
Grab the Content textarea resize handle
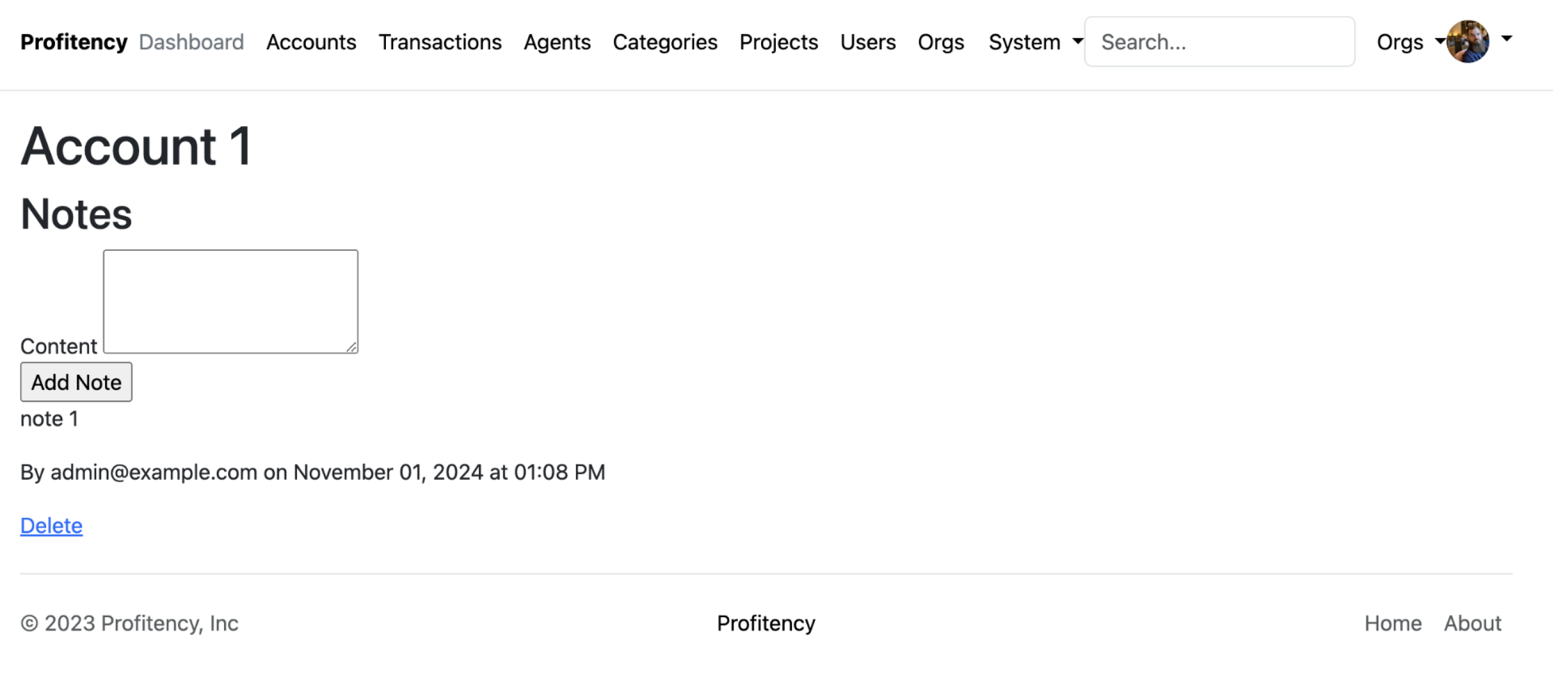[352, 347]
